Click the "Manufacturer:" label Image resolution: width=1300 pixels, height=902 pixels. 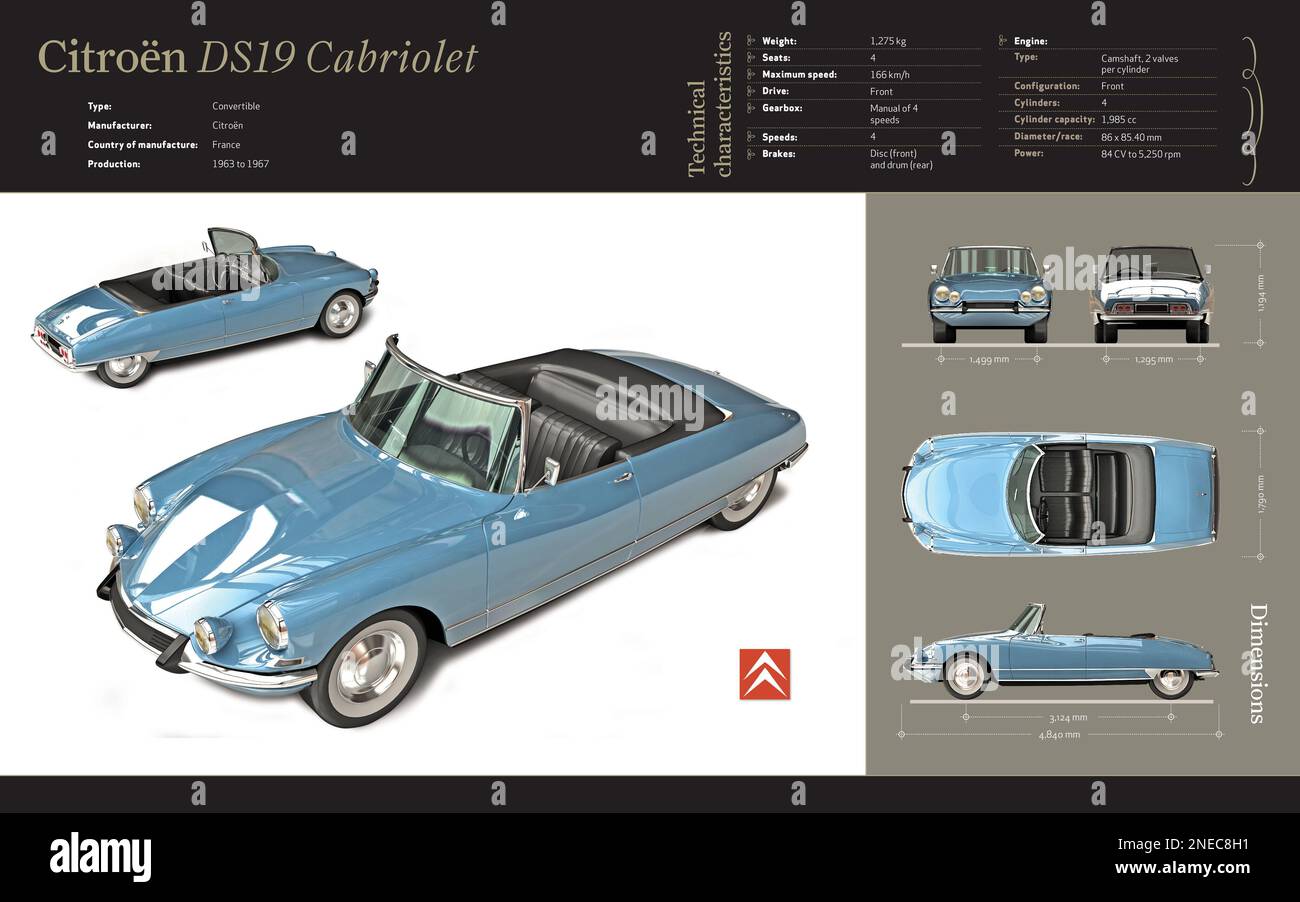point(120,125)
